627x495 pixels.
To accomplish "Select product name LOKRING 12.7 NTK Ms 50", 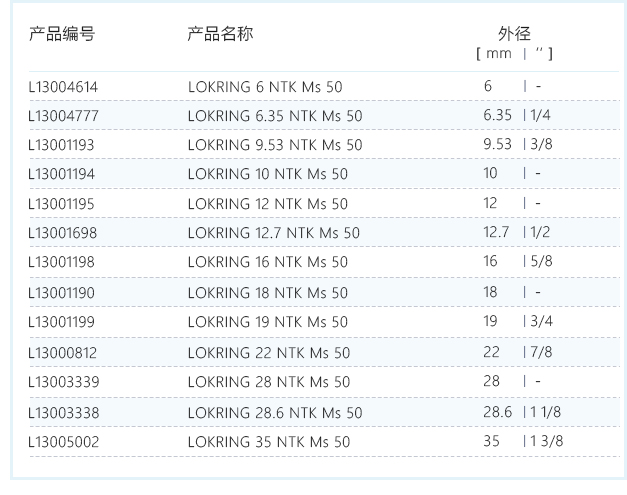I will [274, 233].
